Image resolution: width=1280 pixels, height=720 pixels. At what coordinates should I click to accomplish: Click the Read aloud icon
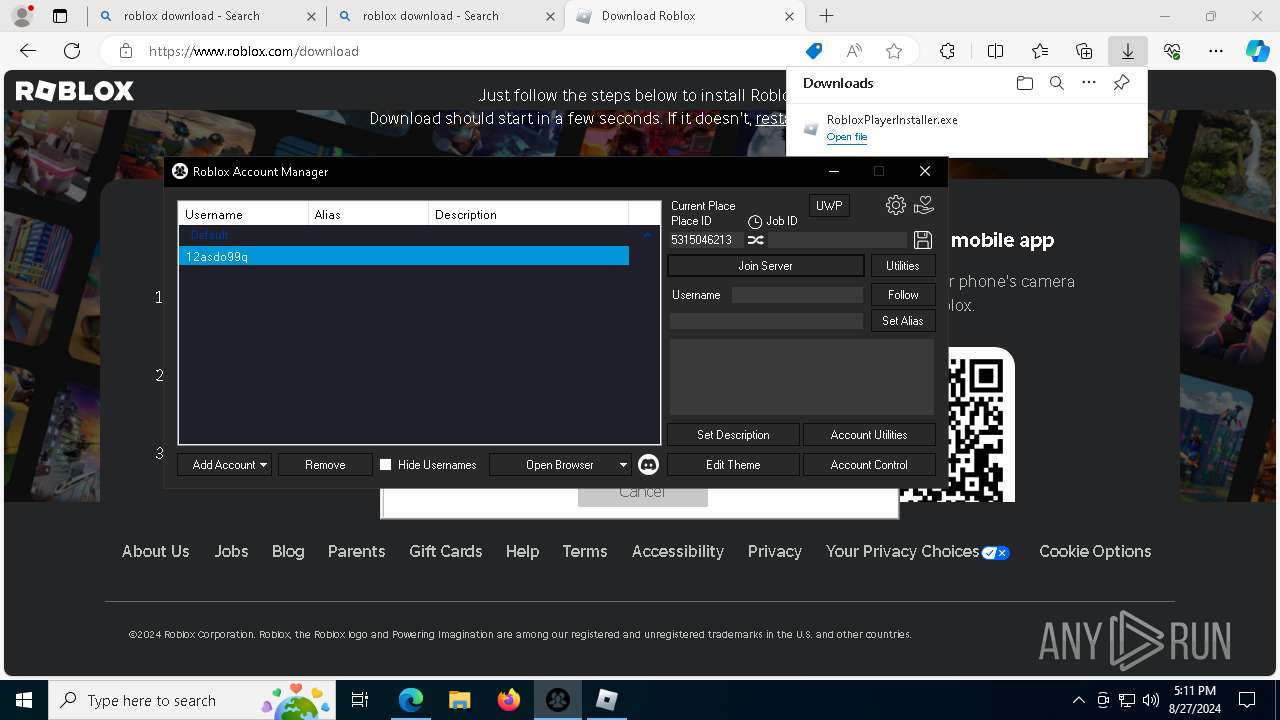point(854,51)
